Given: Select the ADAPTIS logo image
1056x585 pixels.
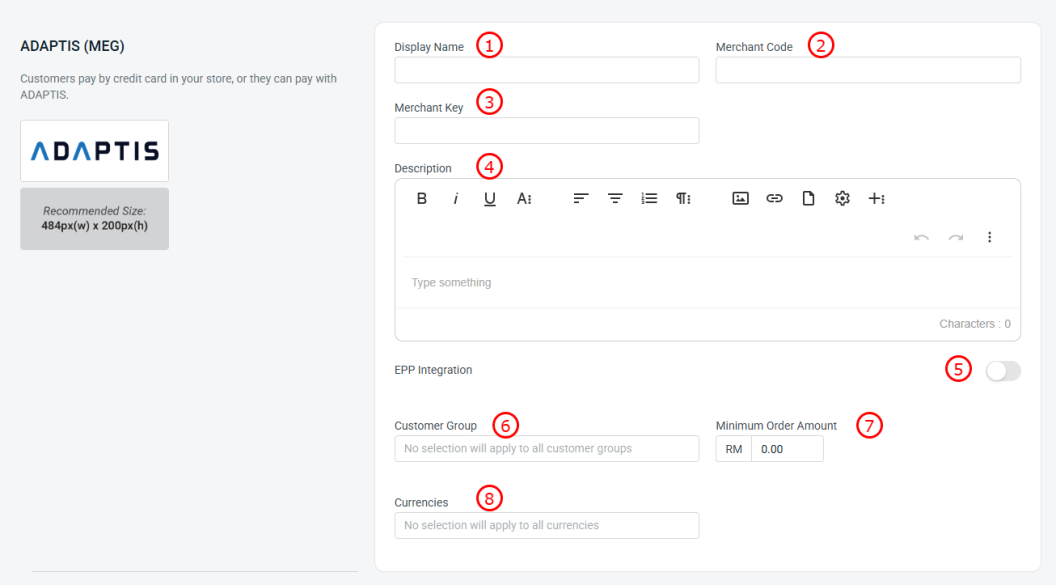Looking at the screenshot, I should 94,151.
